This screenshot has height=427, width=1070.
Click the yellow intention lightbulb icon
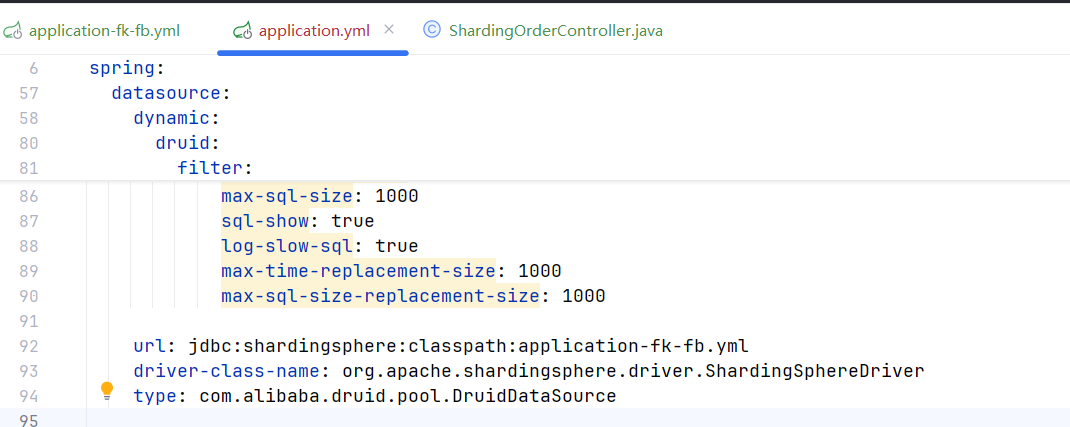tap(106, 391)
